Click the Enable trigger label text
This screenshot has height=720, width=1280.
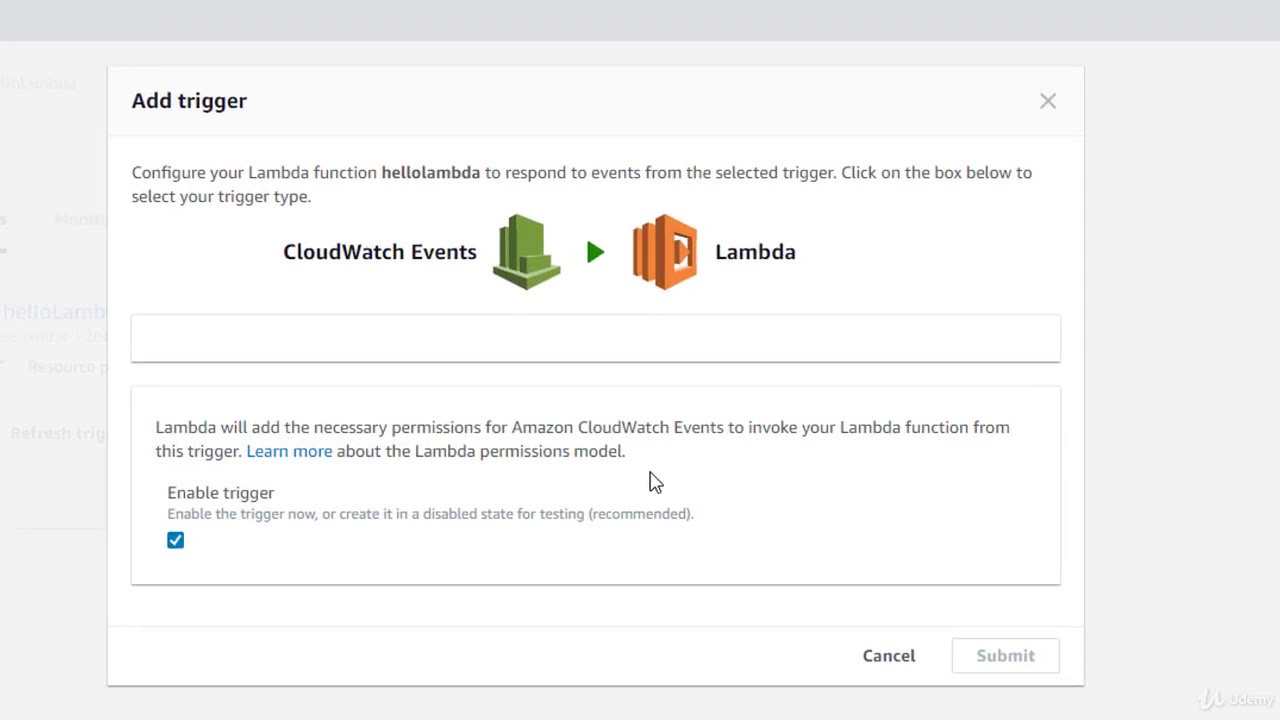click(x=220, y=493)
